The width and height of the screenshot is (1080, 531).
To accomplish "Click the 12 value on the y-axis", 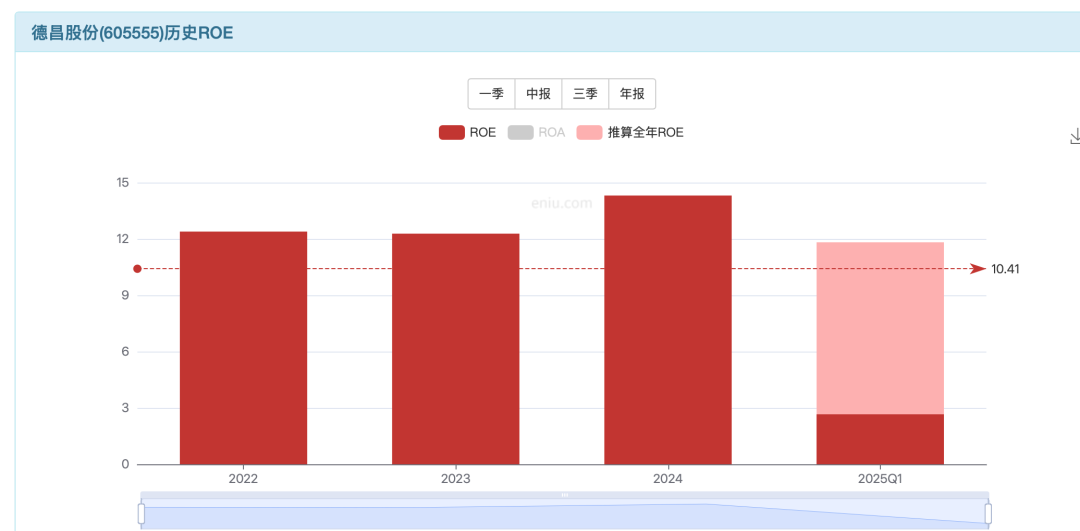I will 123,240.
